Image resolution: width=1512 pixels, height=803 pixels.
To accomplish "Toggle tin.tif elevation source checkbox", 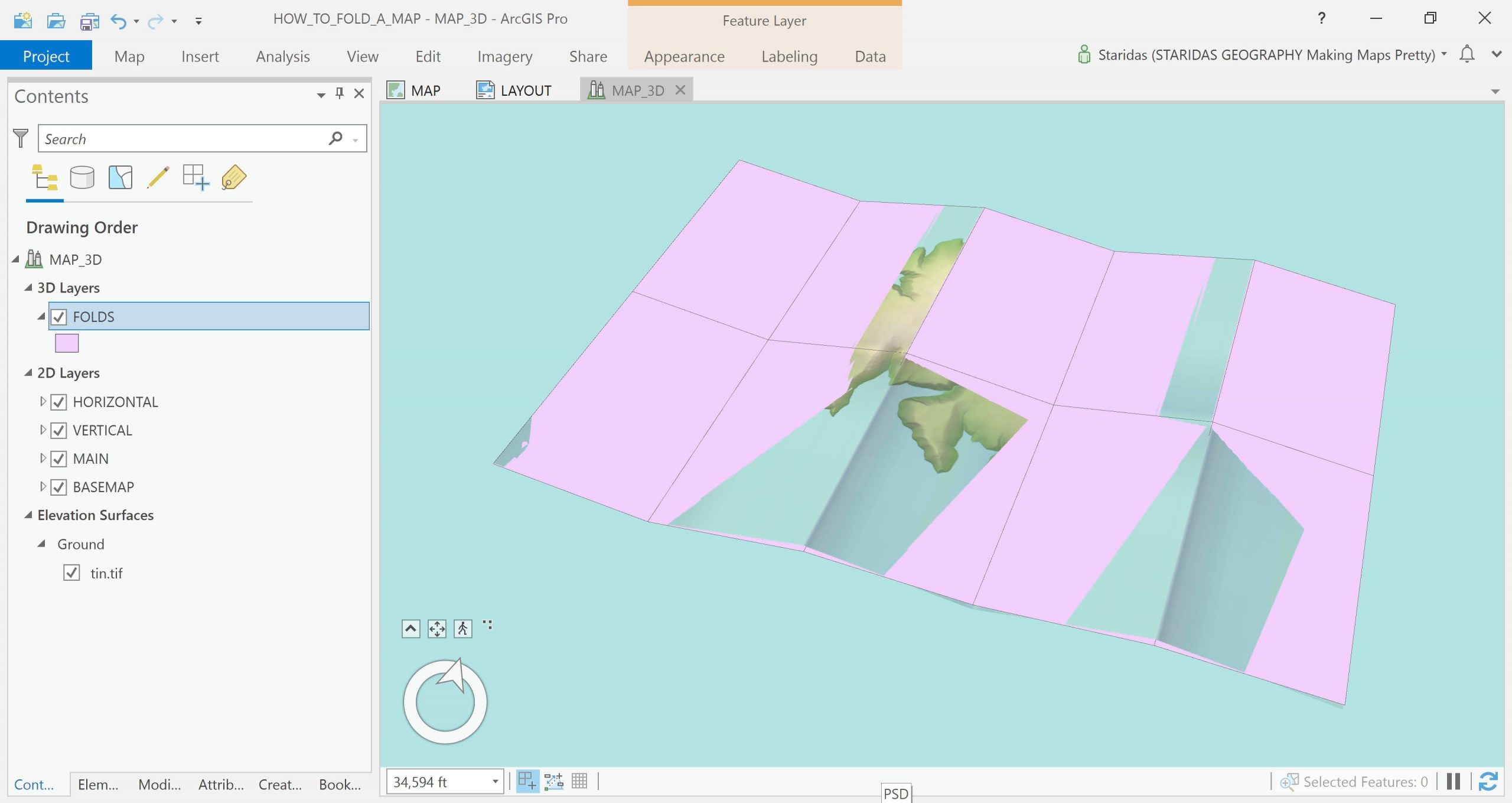I will tap(71, 573).
